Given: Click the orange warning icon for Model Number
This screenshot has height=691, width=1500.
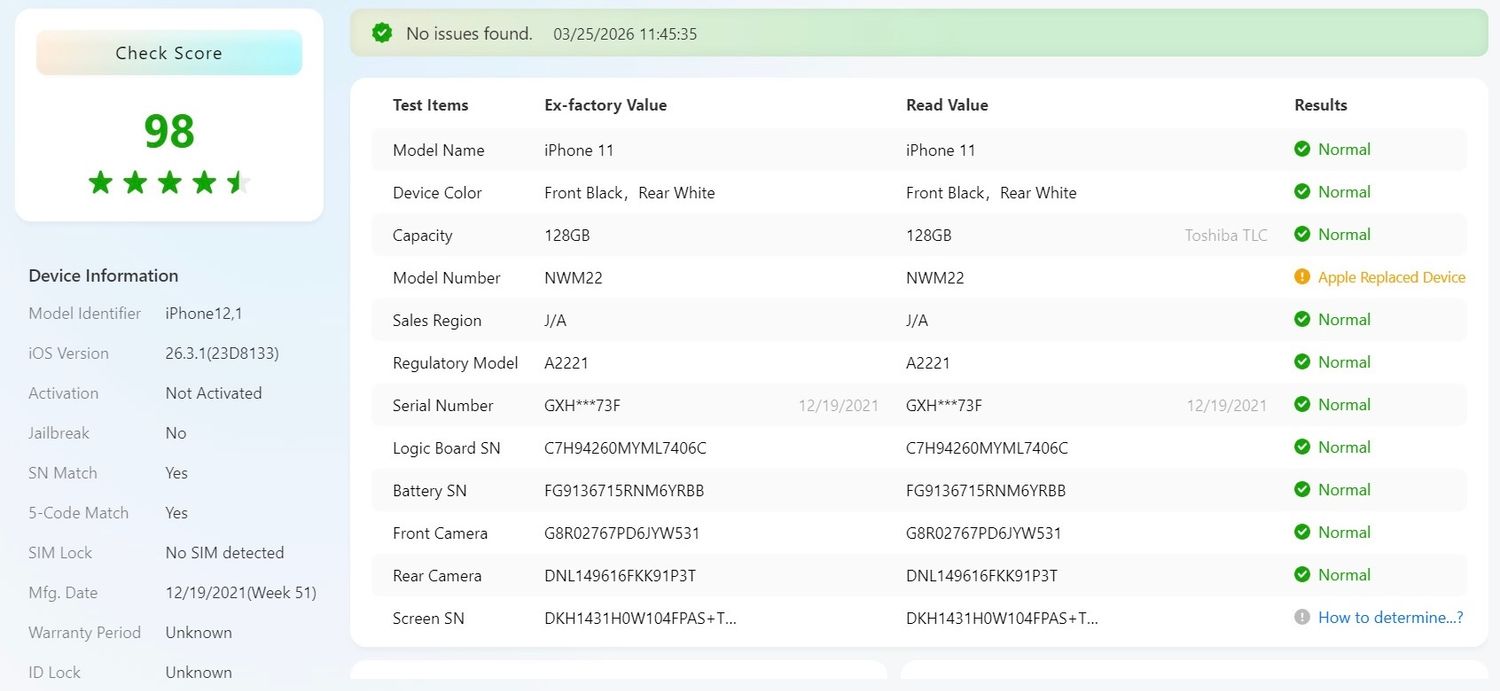Looking at the screenshot, I should tap(1302, 277).
